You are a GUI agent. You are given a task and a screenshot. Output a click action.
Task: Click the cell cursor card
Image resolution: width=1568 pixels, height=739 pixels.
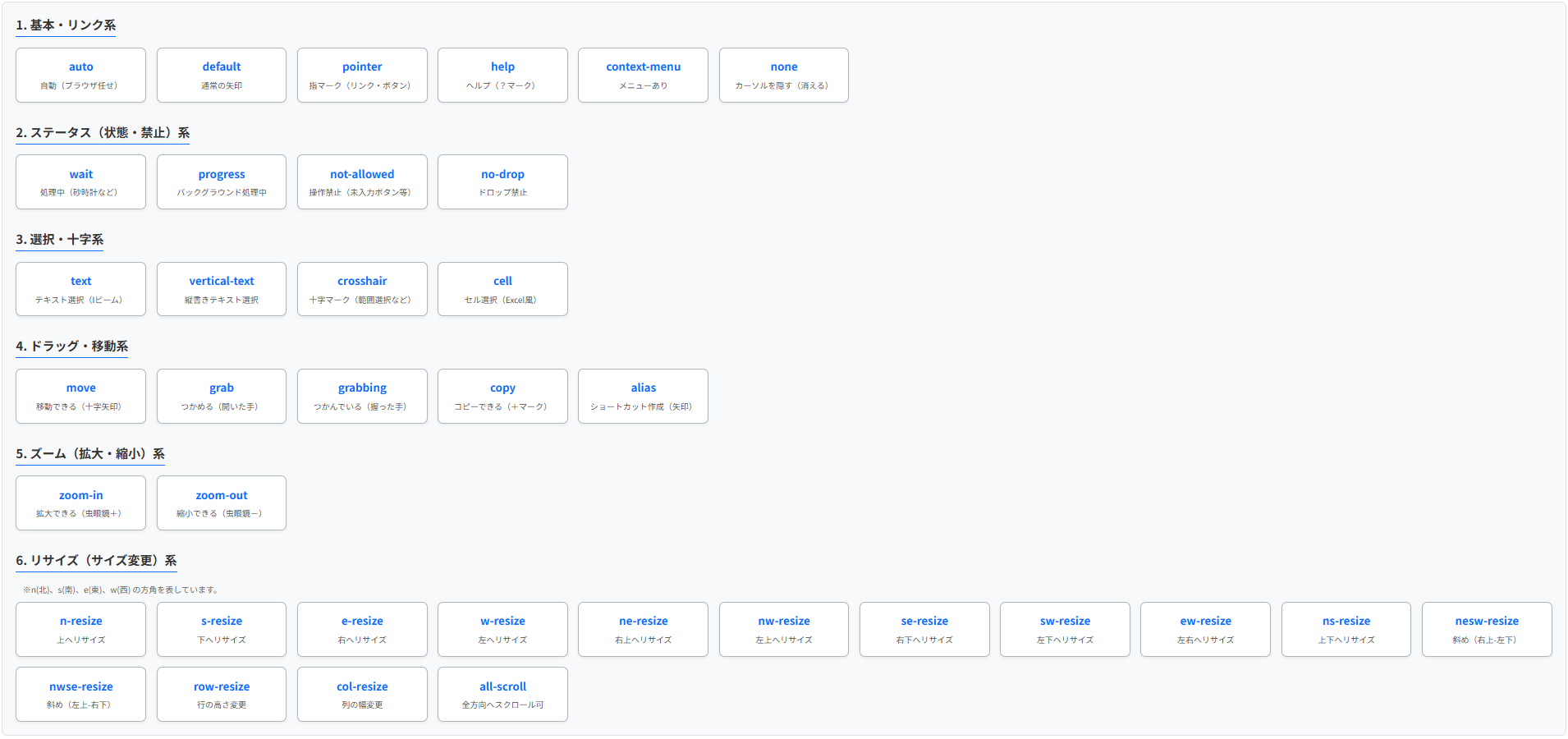click(502, 288)
